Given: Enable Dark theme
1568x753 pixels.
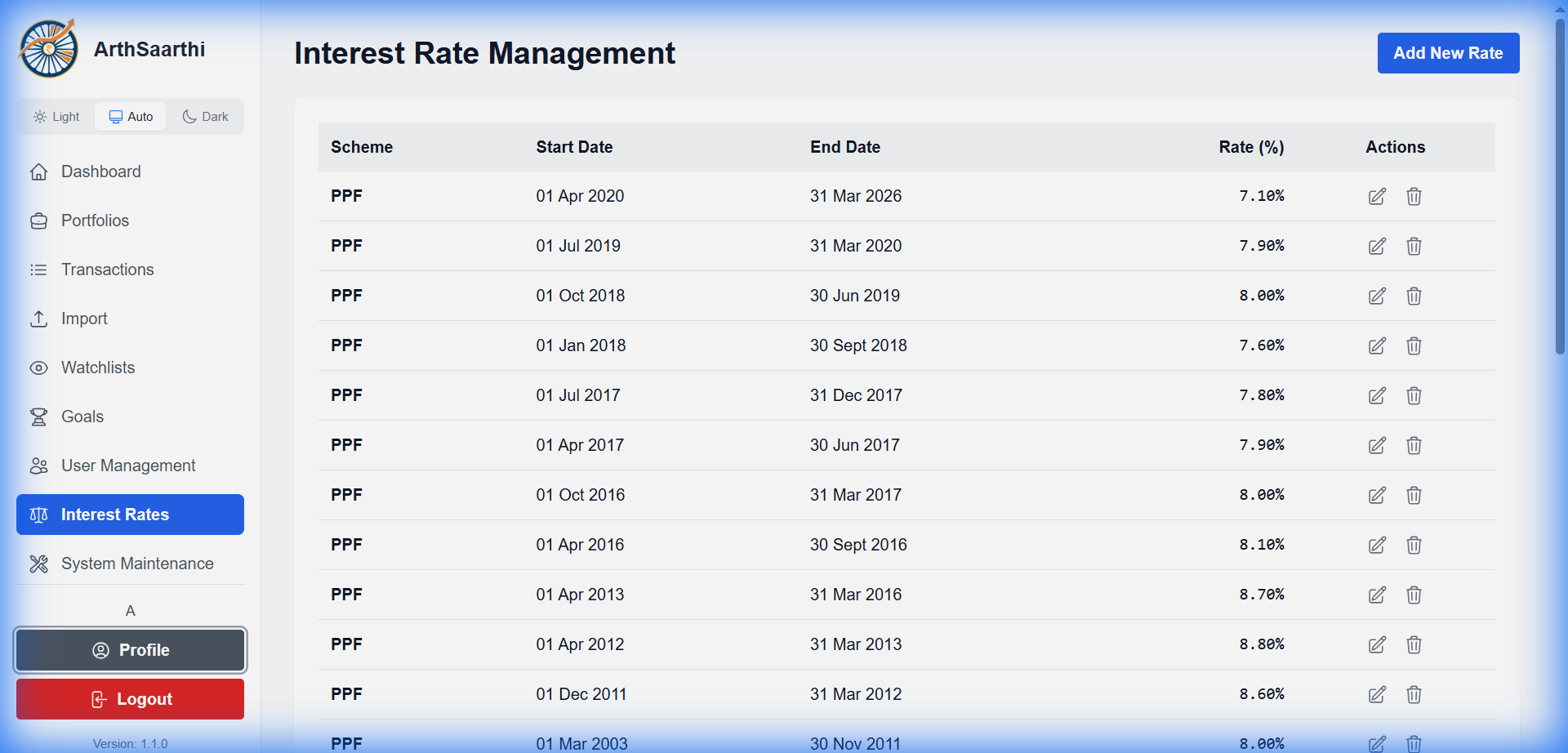Looking at the screenshot, I should tap(205, 116).
